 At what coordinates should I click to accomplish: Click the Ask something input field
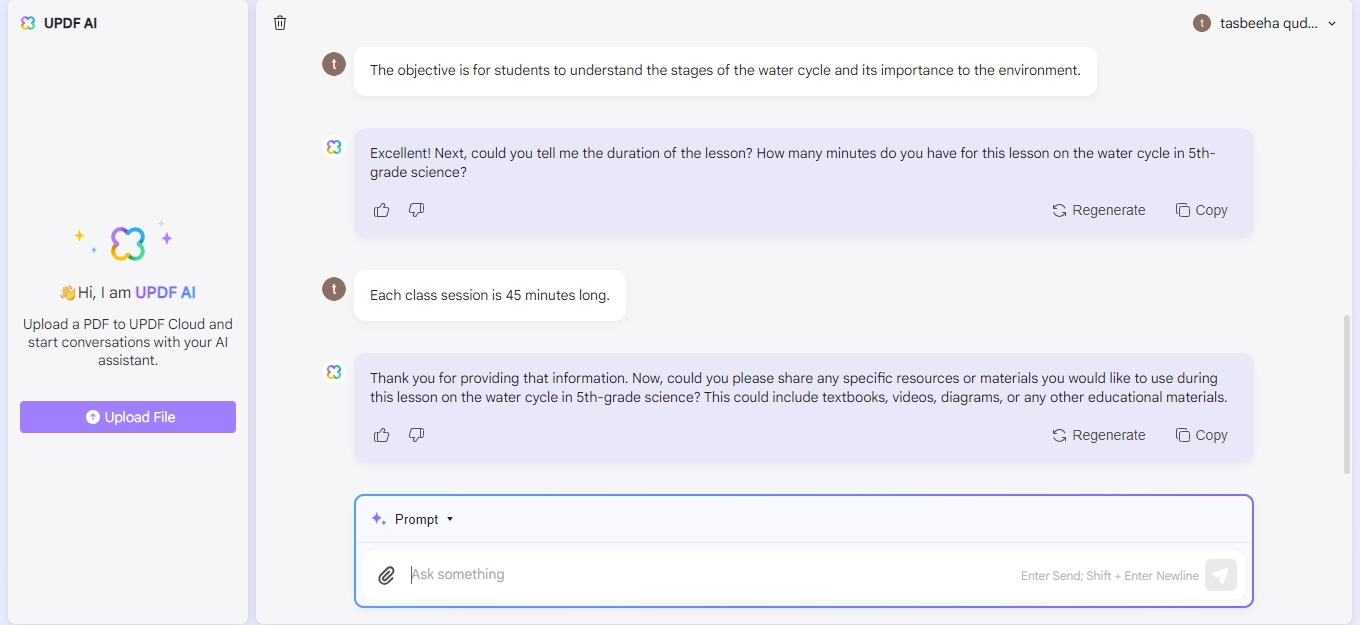(x=600, y=574)
